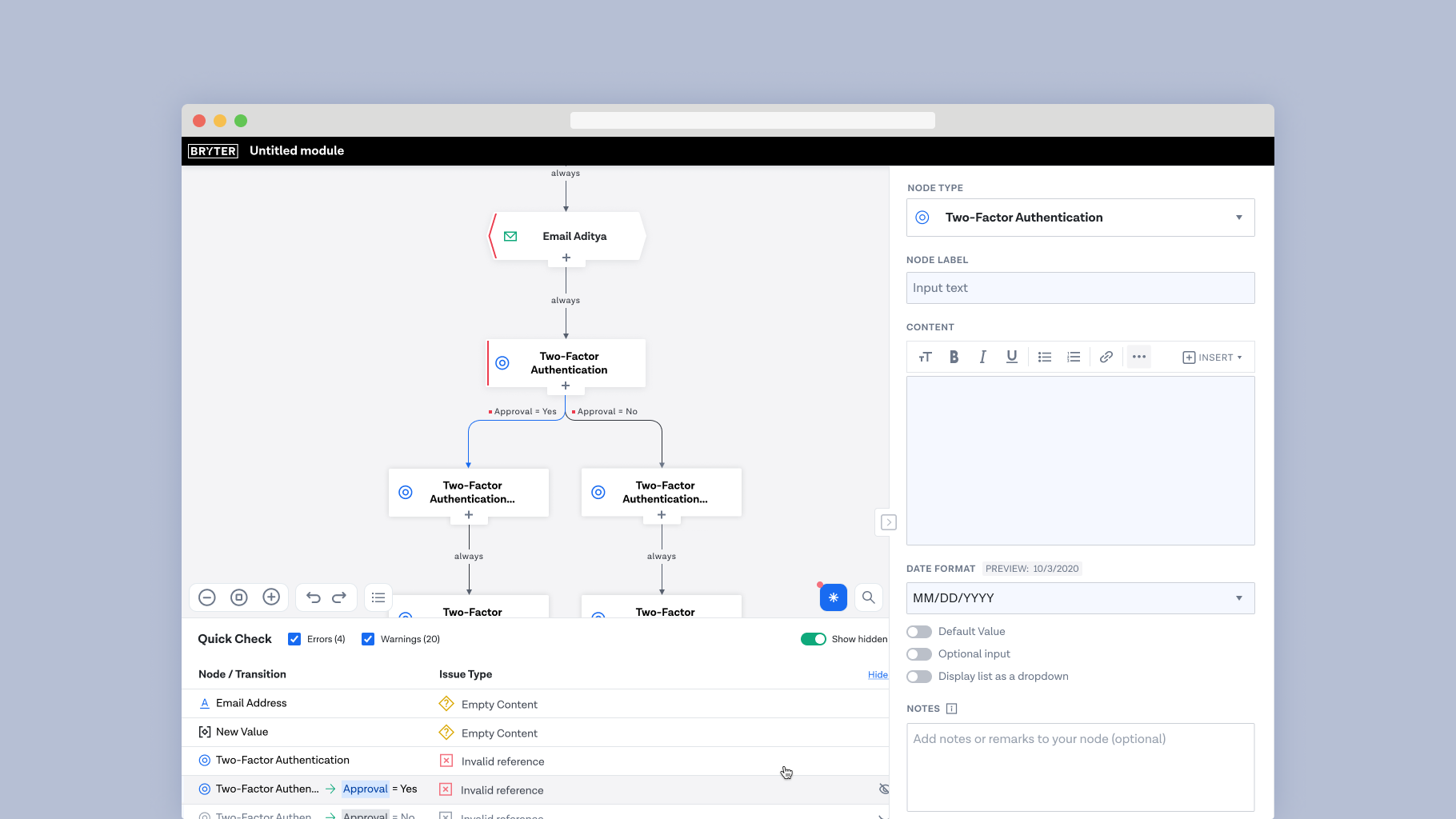Select the right Two-Factor Authentication... branch node
This screenshot has height=819, width=1456.
coord(662,492)
